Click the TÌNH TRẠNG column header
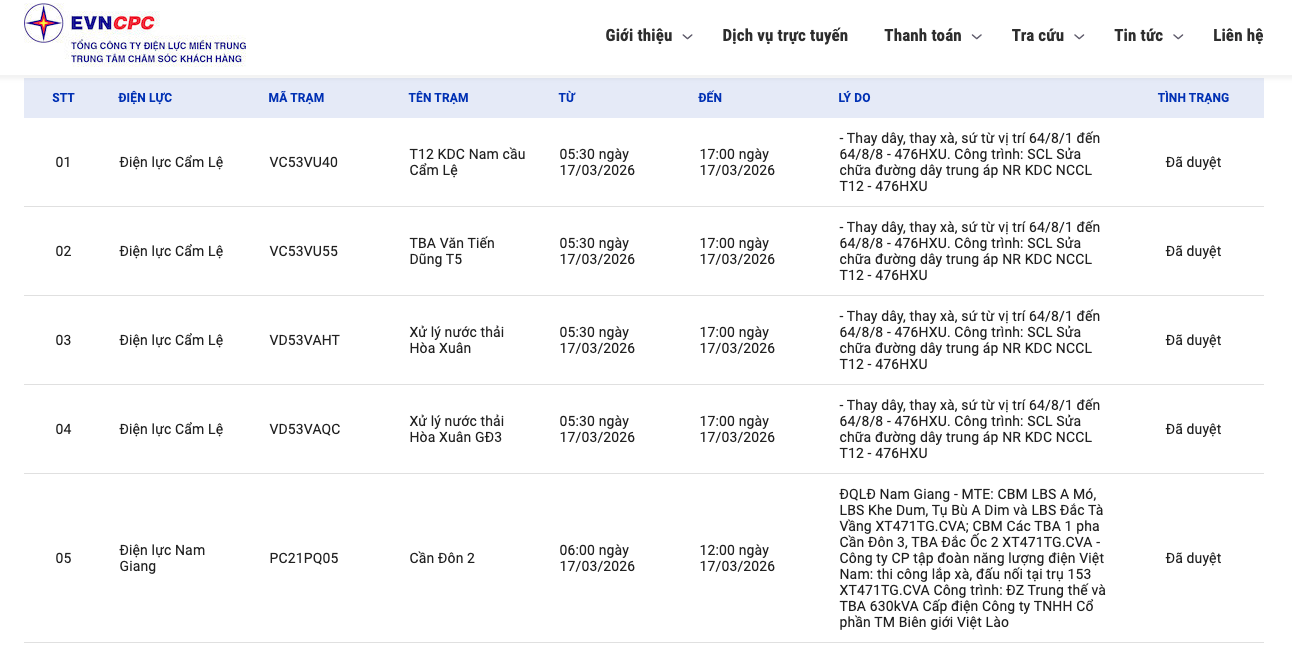This screenshot has height=648, width=1292. [x=1193, y=98]
